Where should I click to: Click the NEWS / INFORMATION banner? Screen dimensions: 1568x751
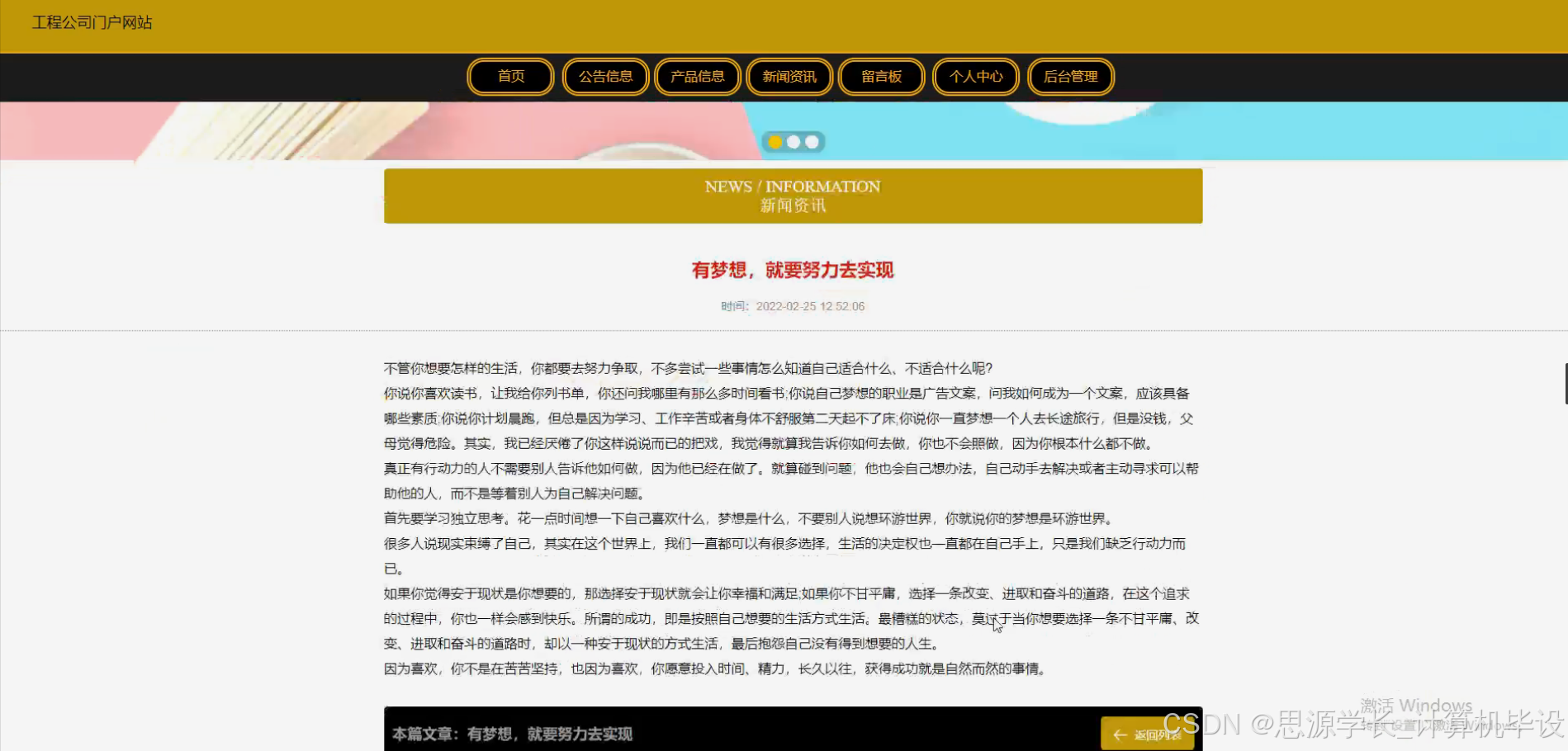792,196
